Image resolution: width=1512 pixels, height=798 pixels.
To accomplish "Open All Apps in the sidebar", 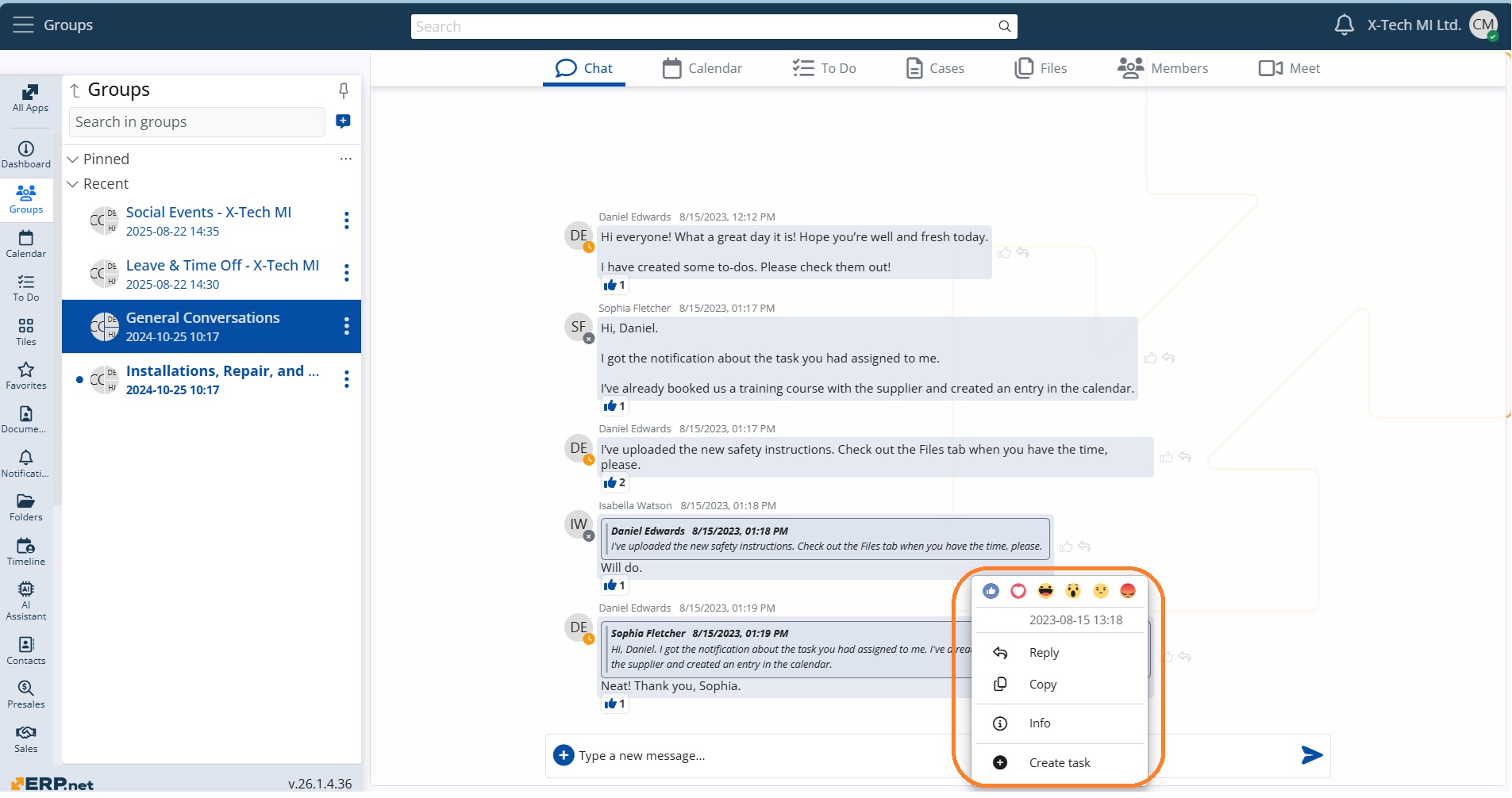I will tap(30, 98).
